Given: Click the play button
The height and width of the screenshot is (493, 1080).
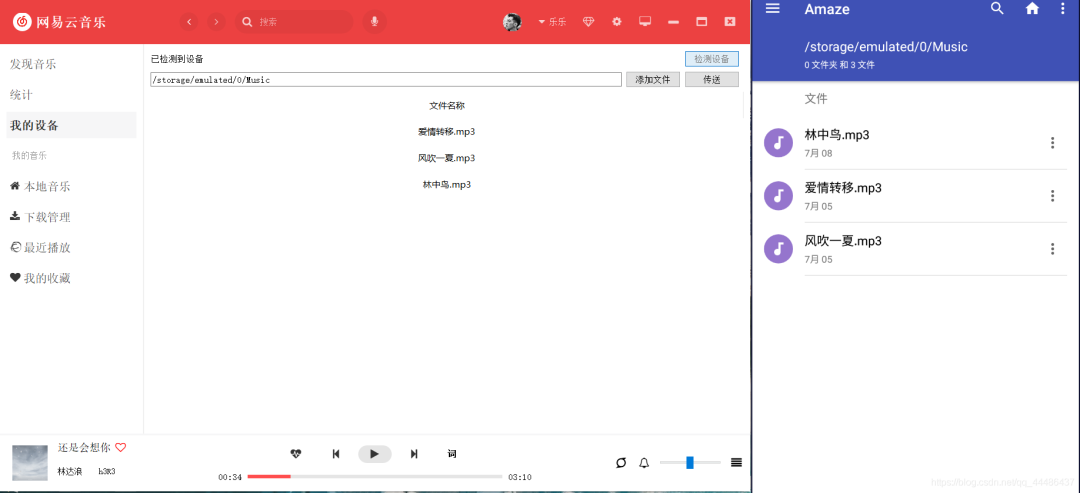Looking at the screenshot, I should coord(375,454).
